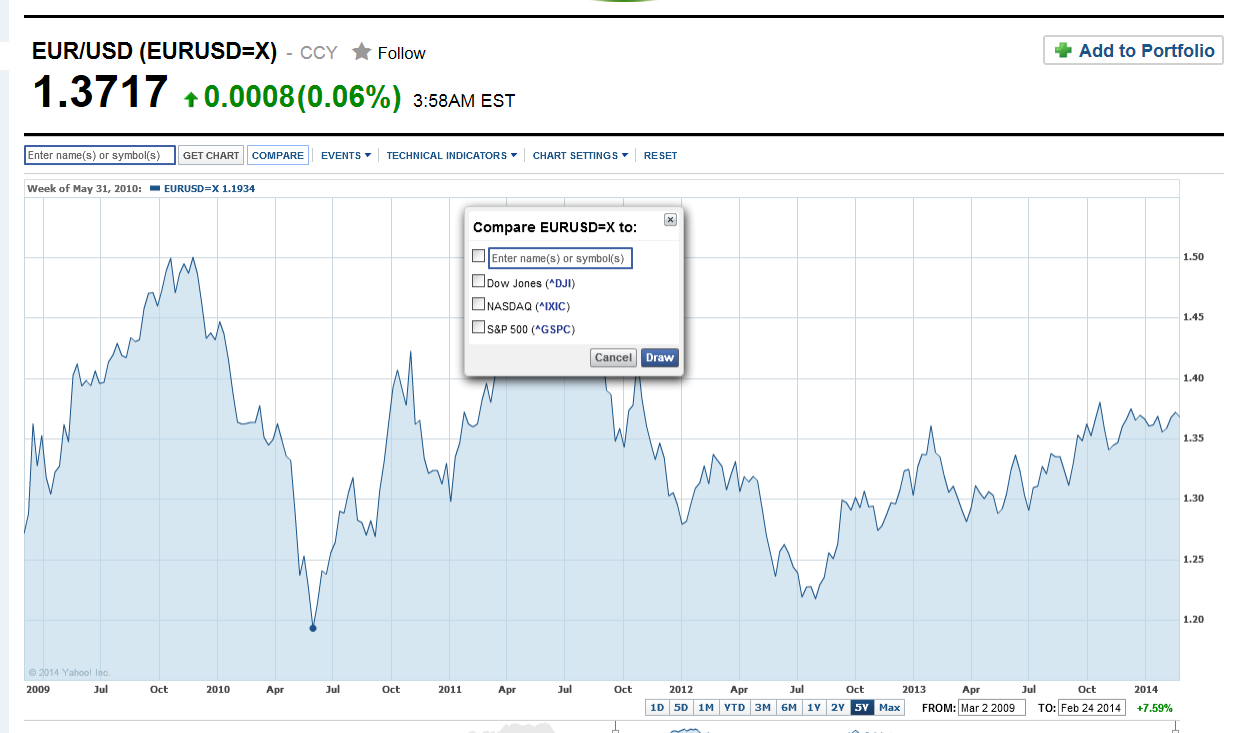Select the YTD chart range
The width and height of the screenshot is (1239, 733).
coord(734,707)
